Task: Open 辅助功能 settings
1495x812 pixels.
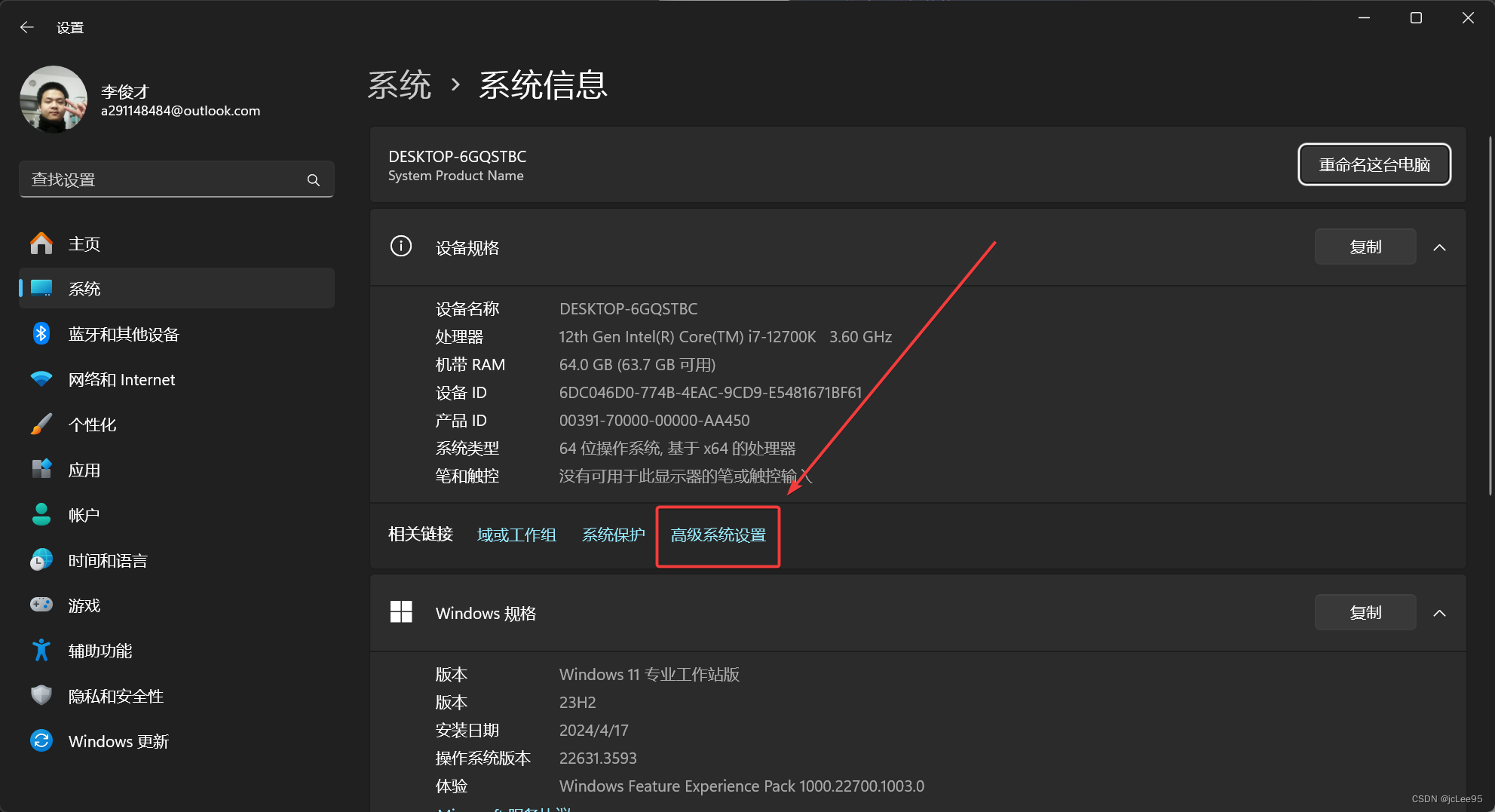Action: click(x=176, y=650)
